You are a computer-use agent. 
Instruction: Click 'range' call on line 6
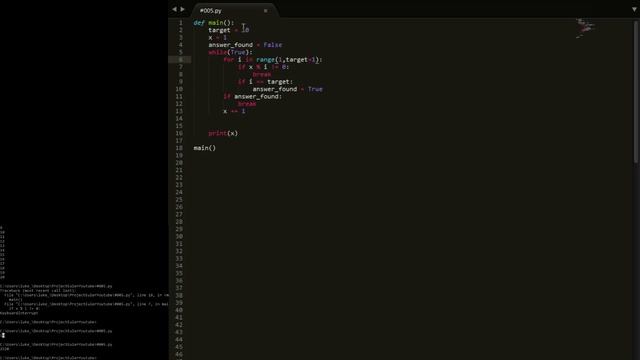pos(266,60)
